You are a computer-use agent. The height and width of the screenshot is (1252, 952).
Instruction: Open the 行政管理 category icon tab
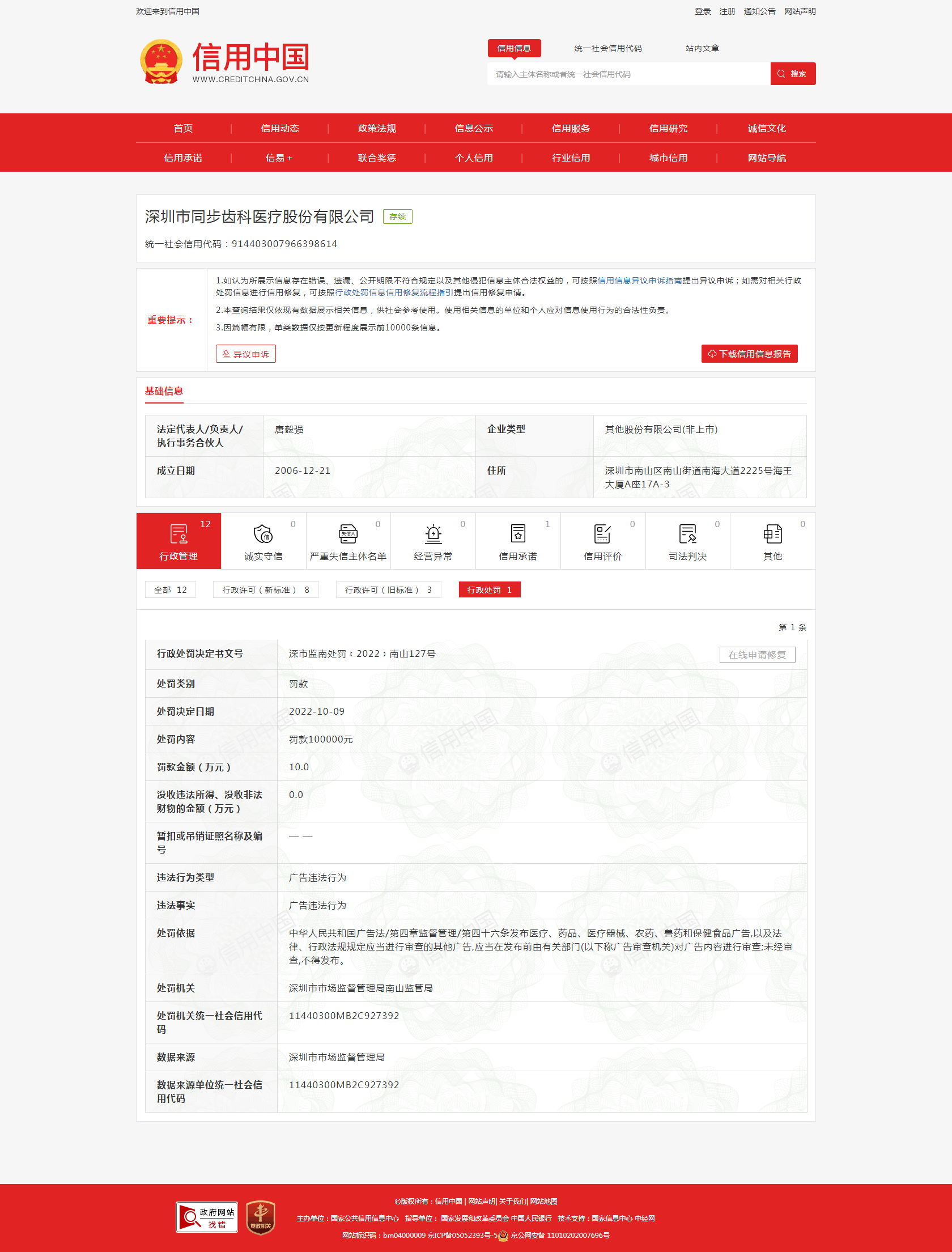(178, 541)
